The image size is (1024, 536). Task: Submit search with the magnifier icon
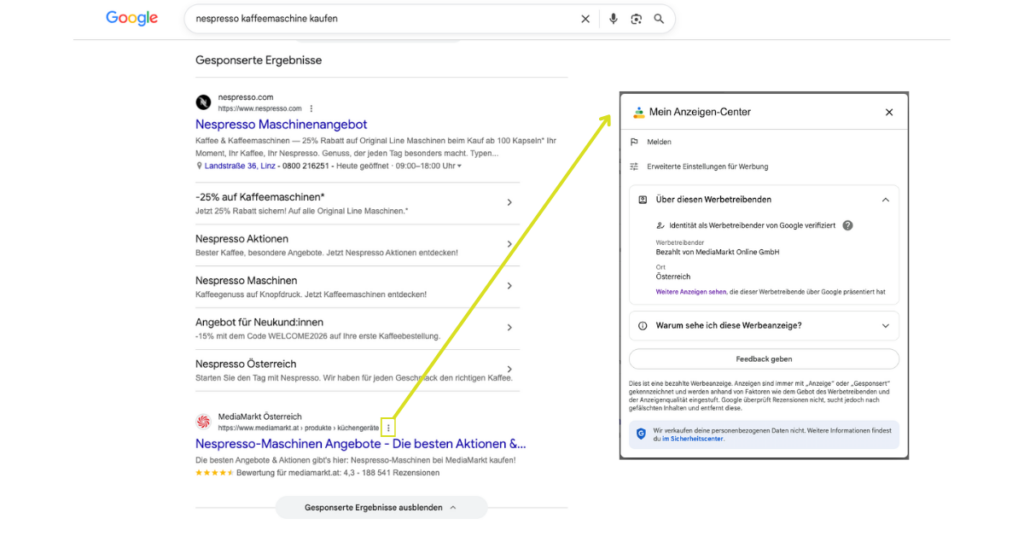(659, 19)
